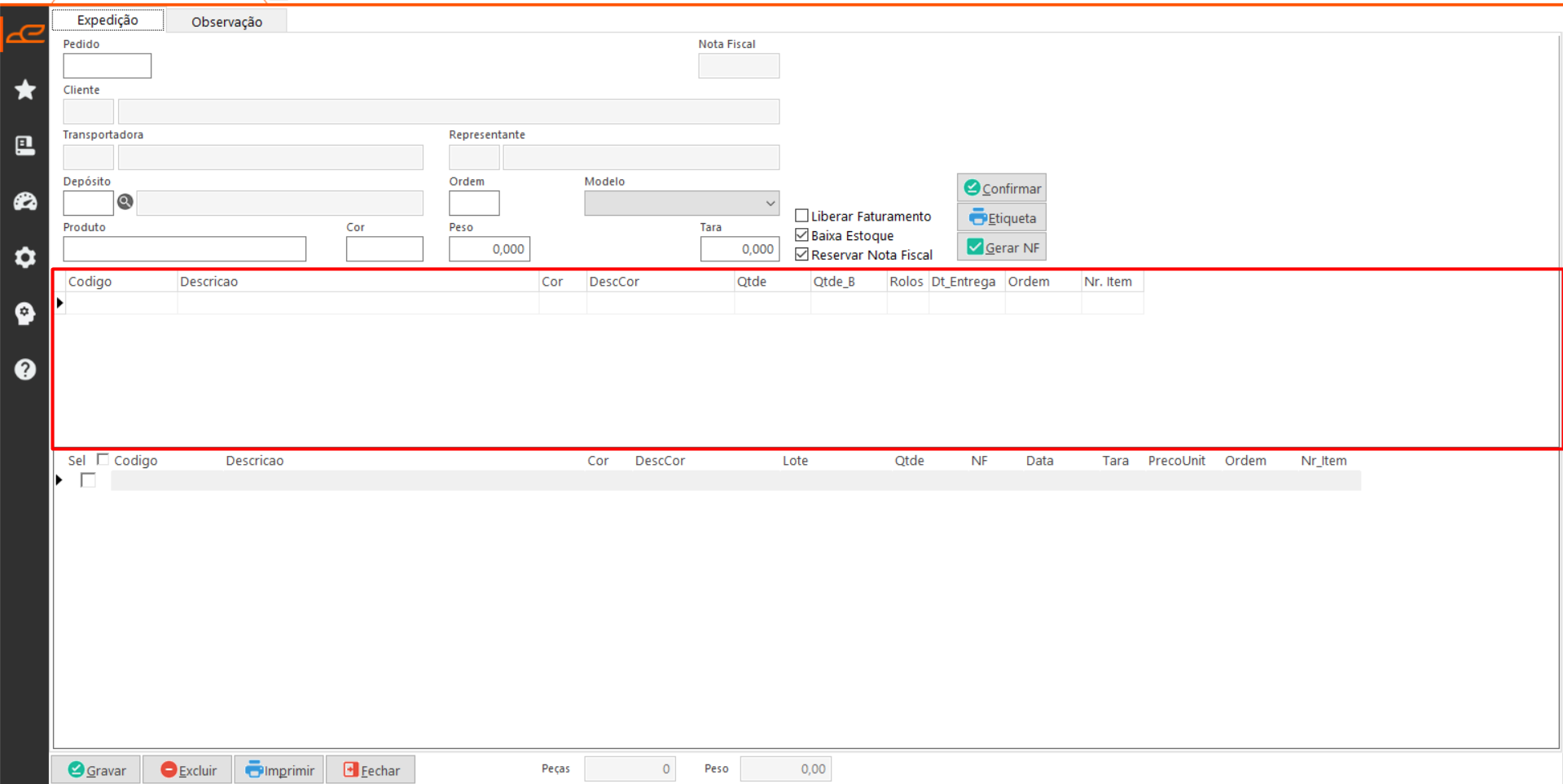
Task: Enable Liberar Faturamento checkbox
Action: tap(801, 216)
